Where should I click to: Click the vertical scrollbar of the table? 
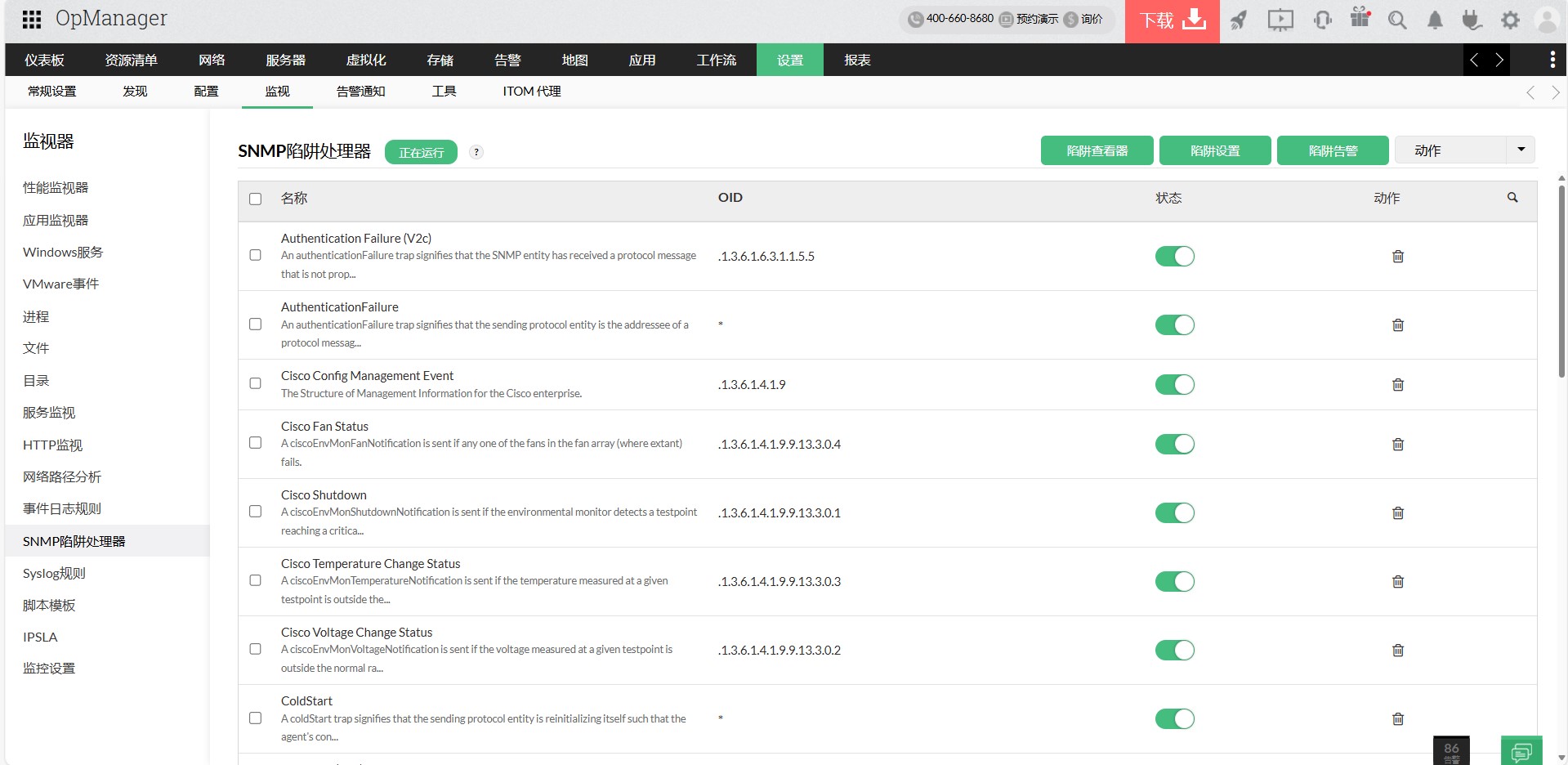point(1561,278)
